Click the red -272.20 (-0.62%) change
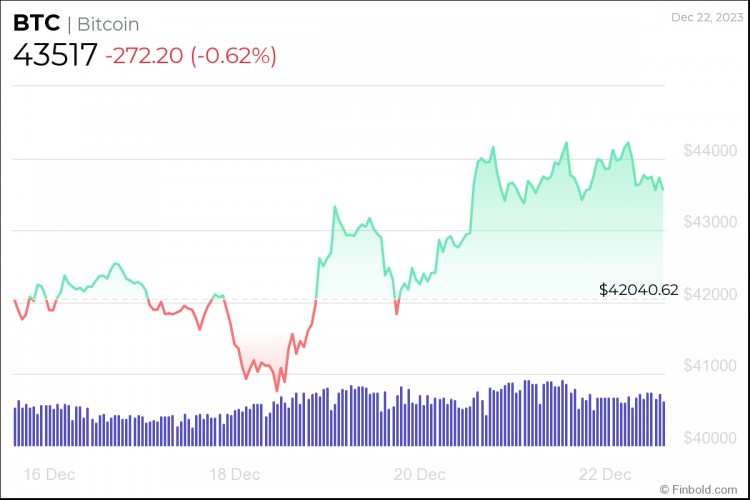 pyautogui.click(x=190, y=57)
